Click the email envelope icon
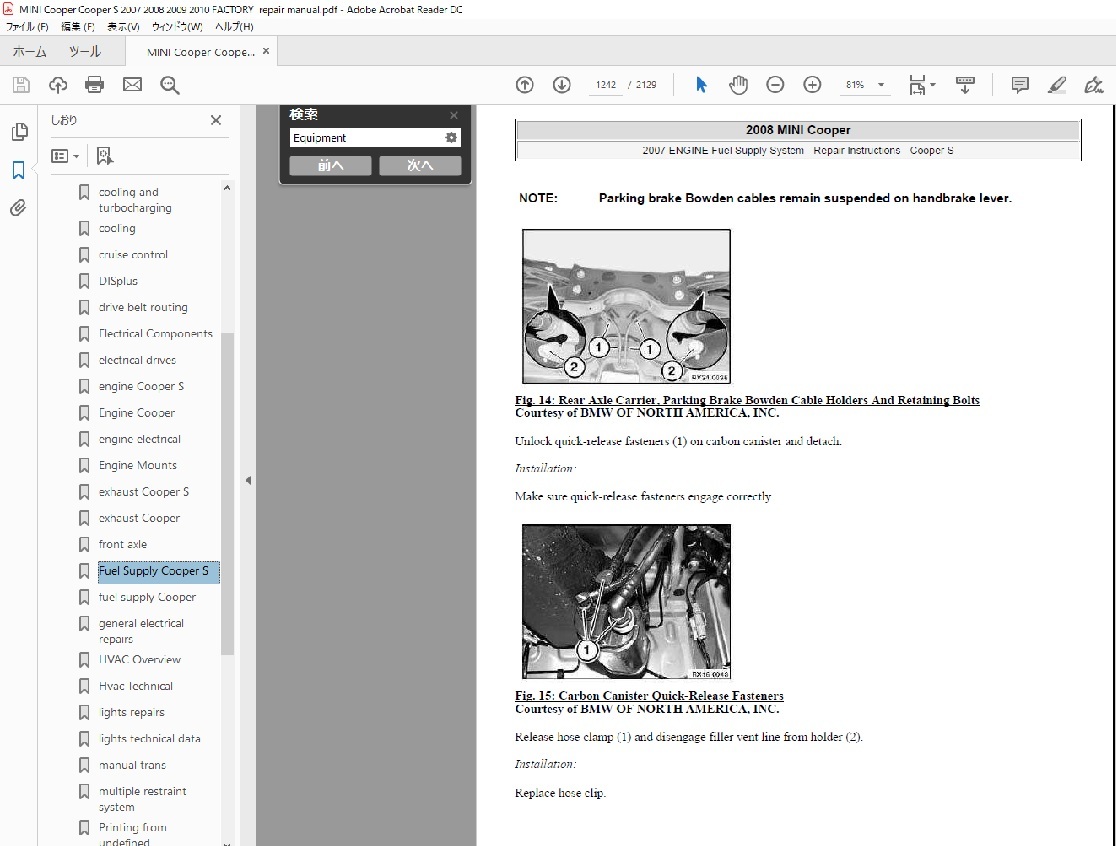The height and width of the screenshot is (846, 1116). (132, 85)
